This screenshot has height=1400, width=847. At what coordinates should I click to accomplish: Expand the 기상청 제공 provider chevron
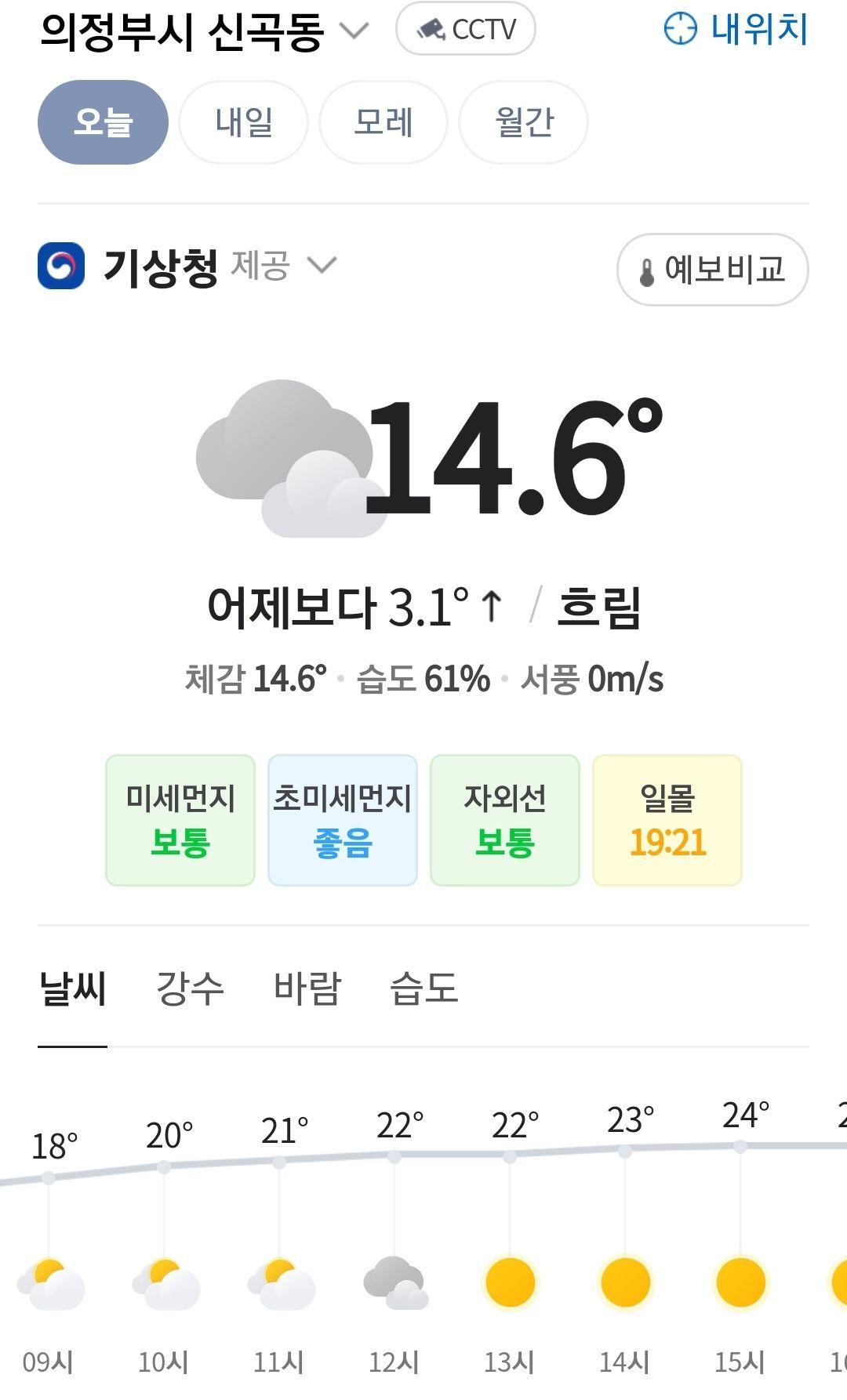(x=322, y=265)
